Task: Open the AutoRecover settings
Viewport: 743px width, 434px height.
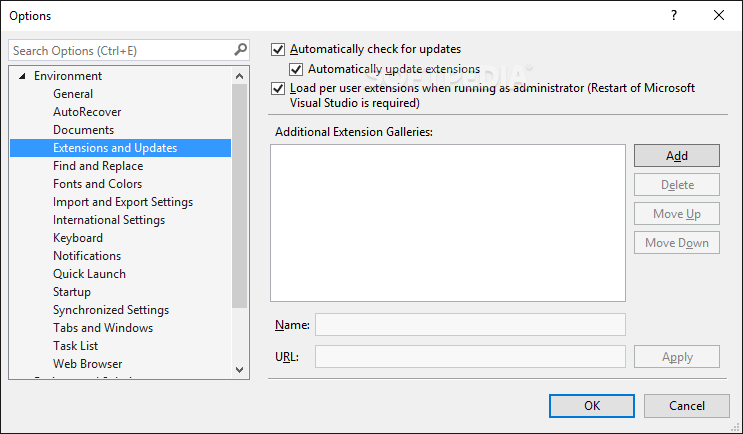Action: pyautogui.click(x=87, y=112)
